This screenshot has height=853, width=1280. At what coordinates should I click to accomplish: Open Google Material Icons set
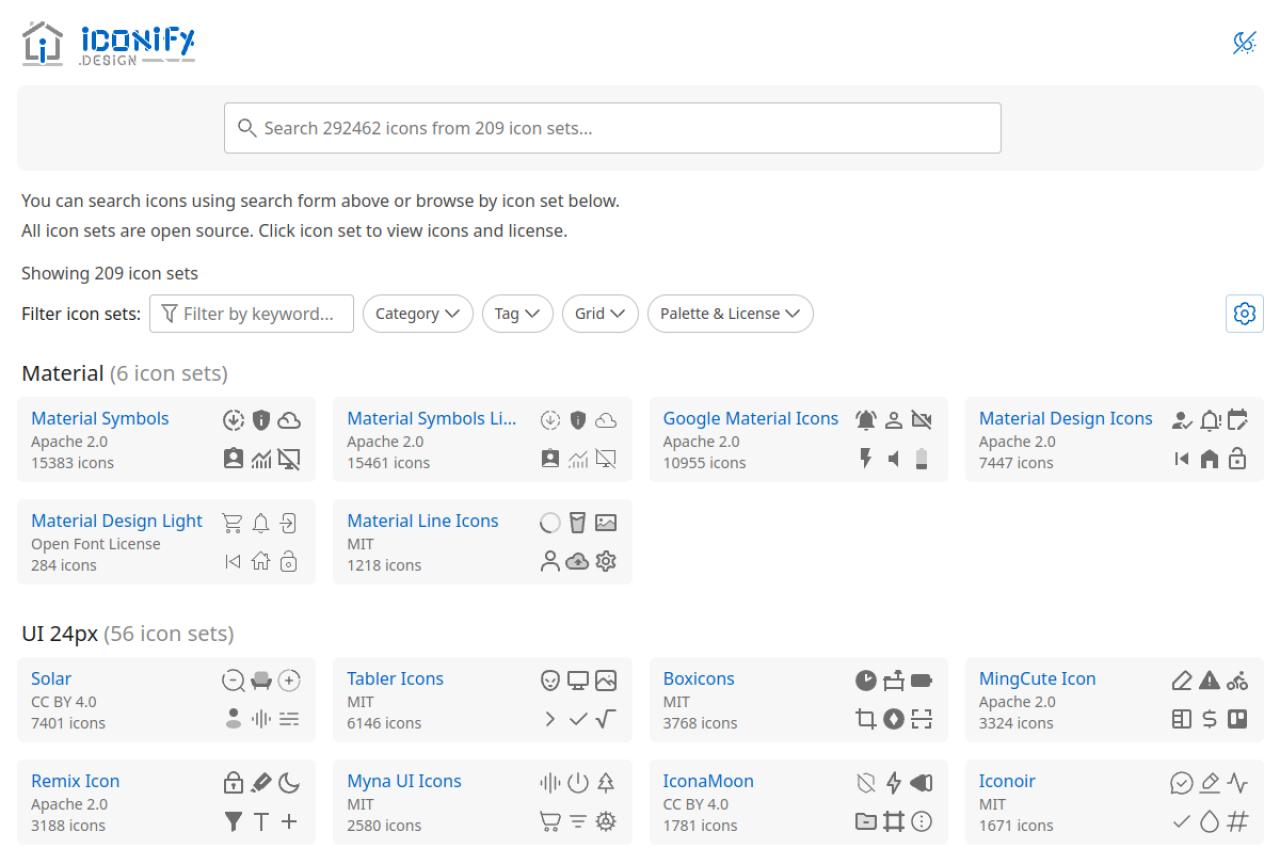coord(750,418)
